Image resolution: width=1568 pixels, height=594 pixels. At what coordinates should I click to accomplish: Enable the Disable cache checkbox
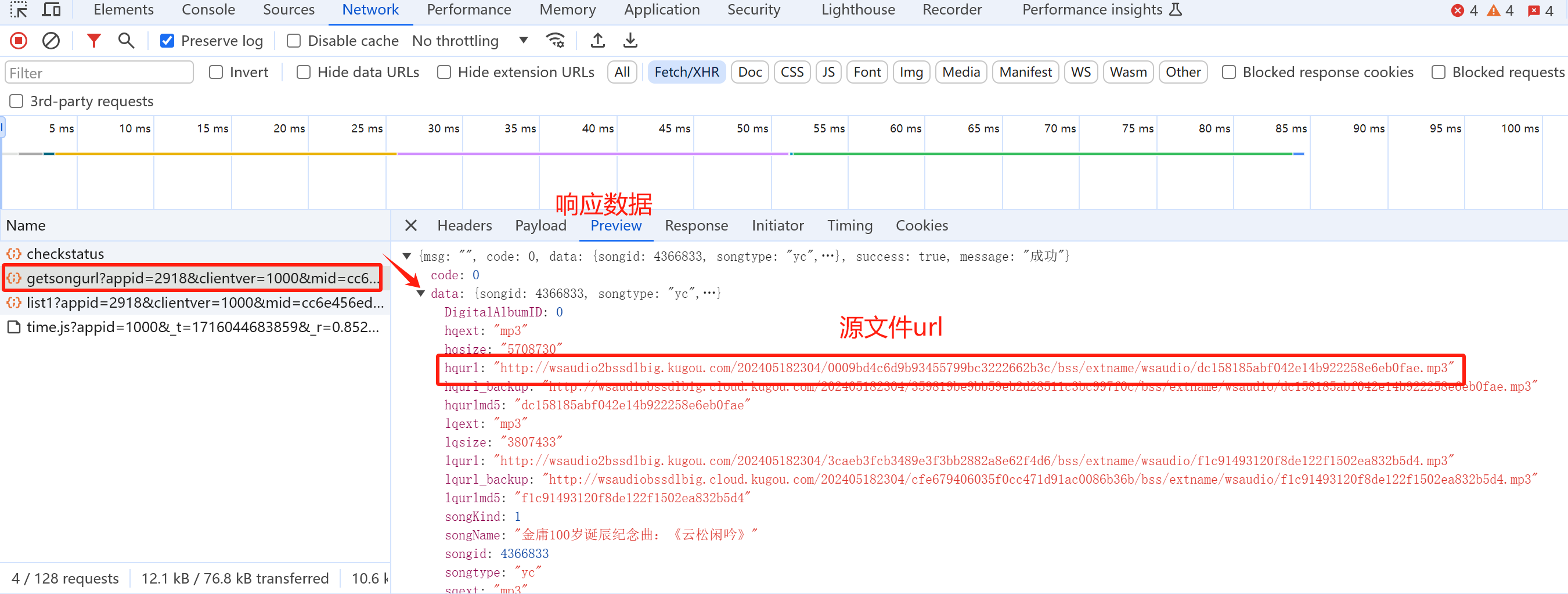coord(293,41)
